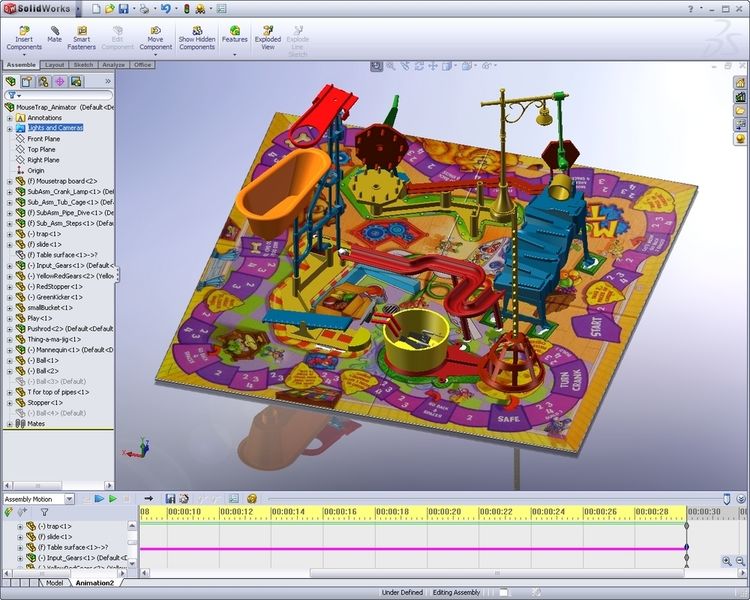
Task: Click the Print icon in title toolbar
Action: pyautogui.click(x=144, y=9)
